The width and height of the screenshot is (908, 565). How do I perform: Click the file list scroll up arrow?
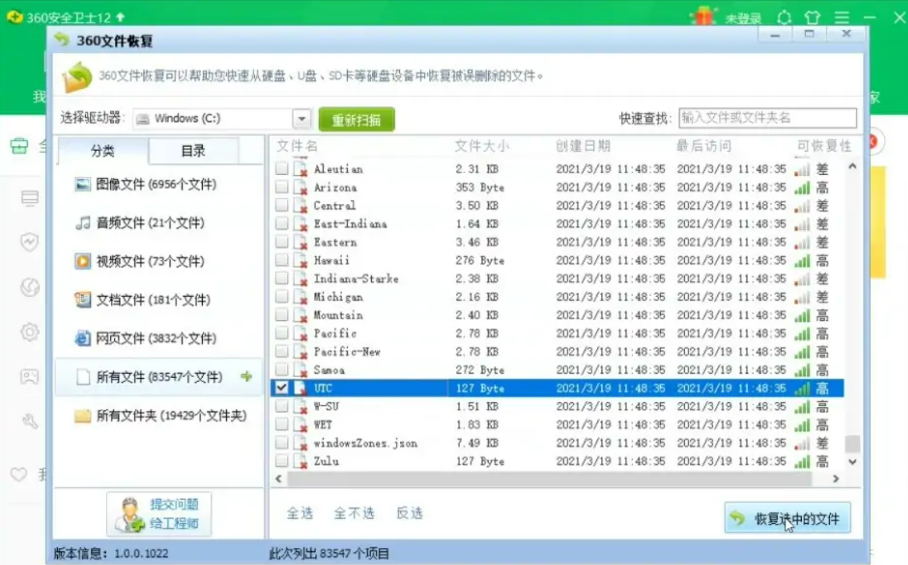click(x=852, y=167)
